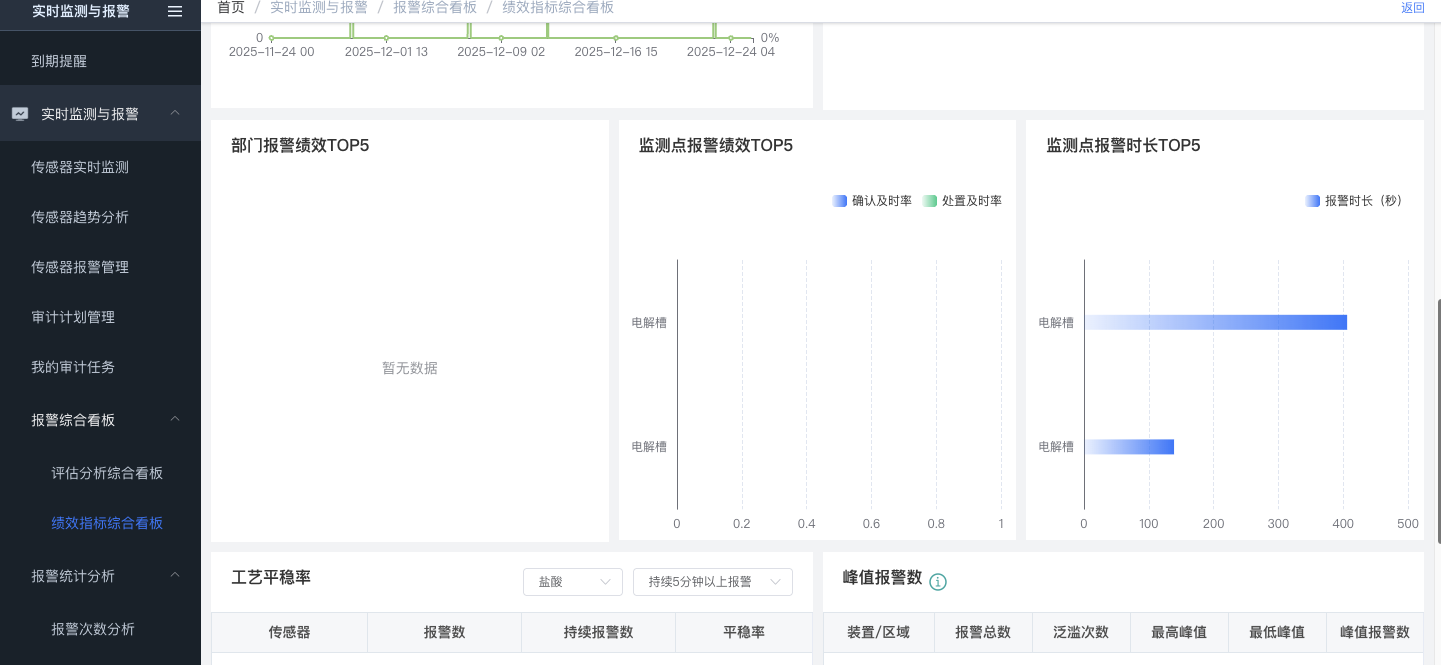Image resolution: width=1441 pixels, height=665 pixels.
Task: Select 报警次数分析 in sidebar
Action: 93,629
